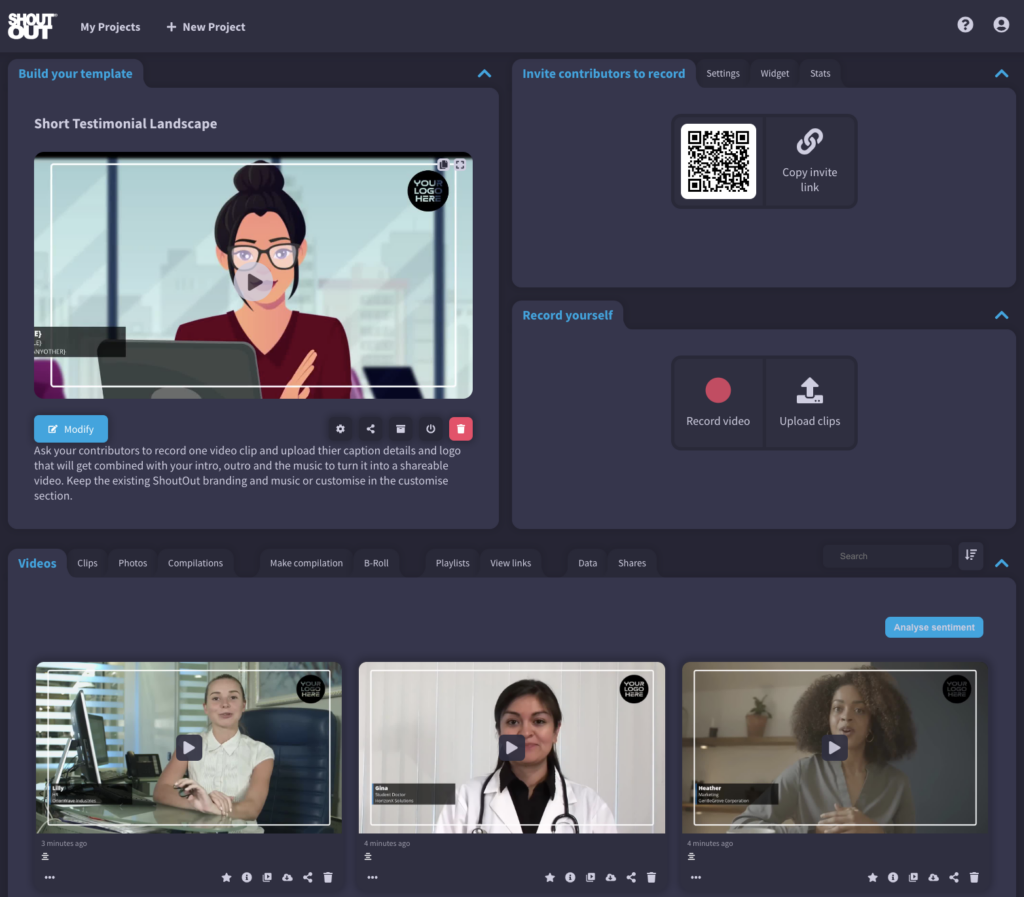
Task: Open template settings gear icon
Action: click(x=340, y=429)
